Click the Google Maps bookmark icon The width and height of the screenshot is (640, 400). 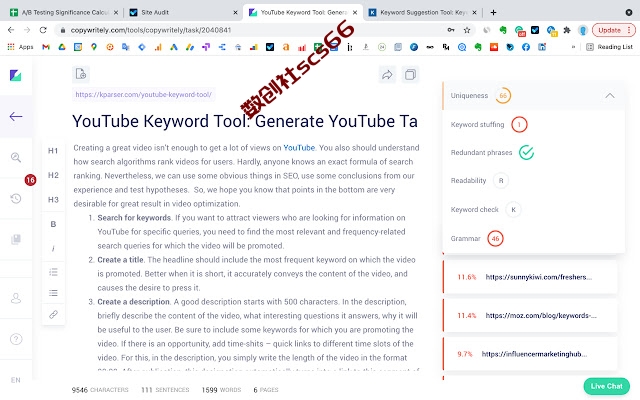pyautogui.click(x=94, y=47)
